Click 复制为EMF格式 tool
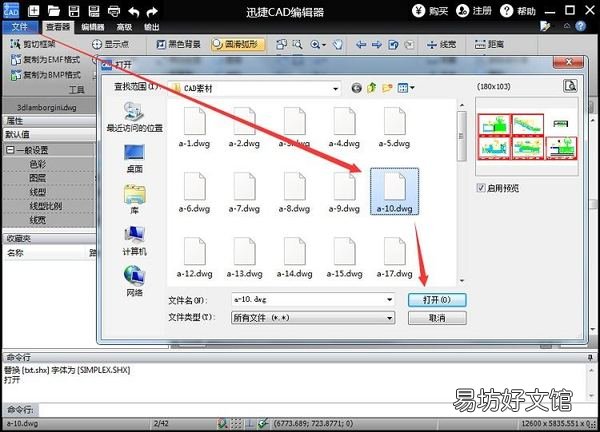Image resolution: width=600 pixels, height=432 pixels. pos(46,59)
